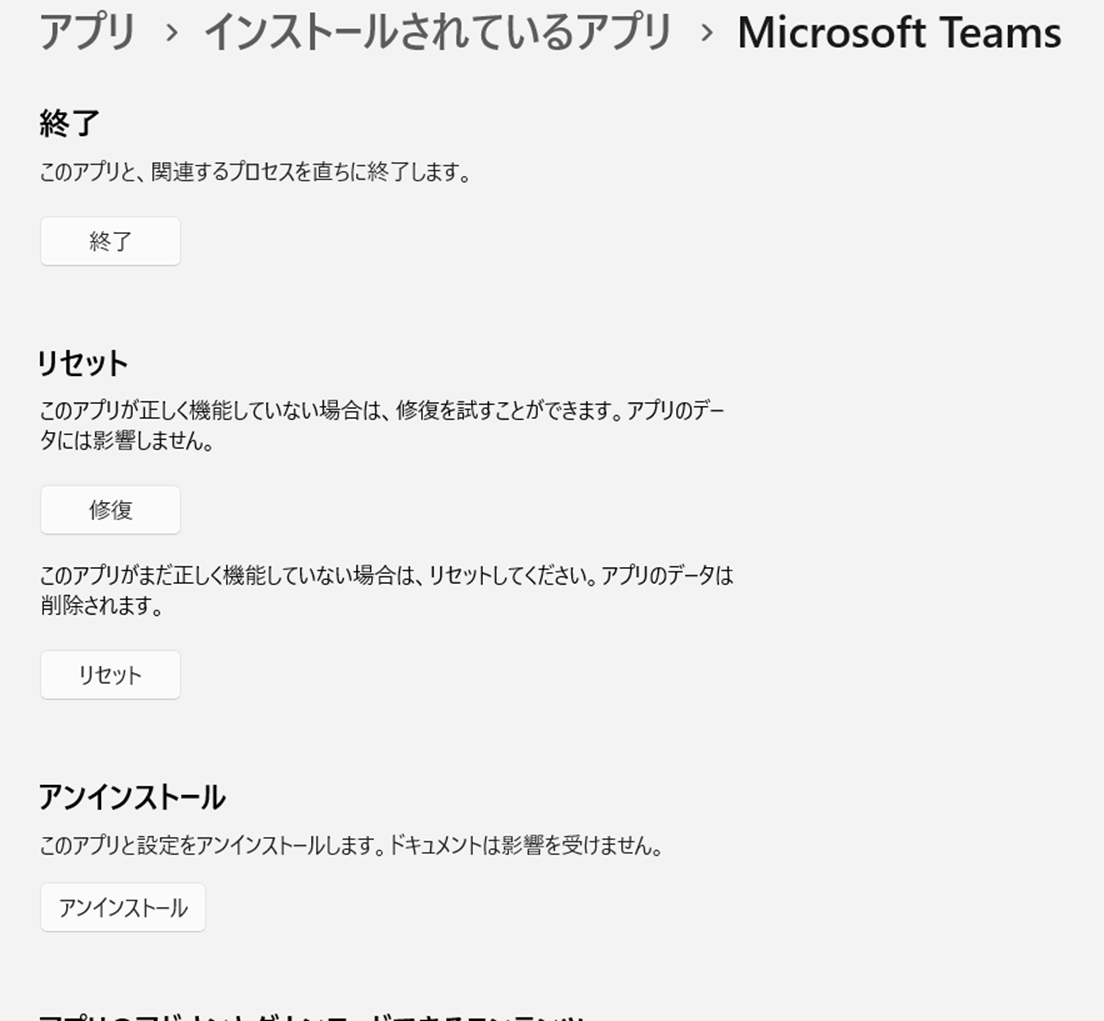Click the リセット button under repair

coord(111,675)
